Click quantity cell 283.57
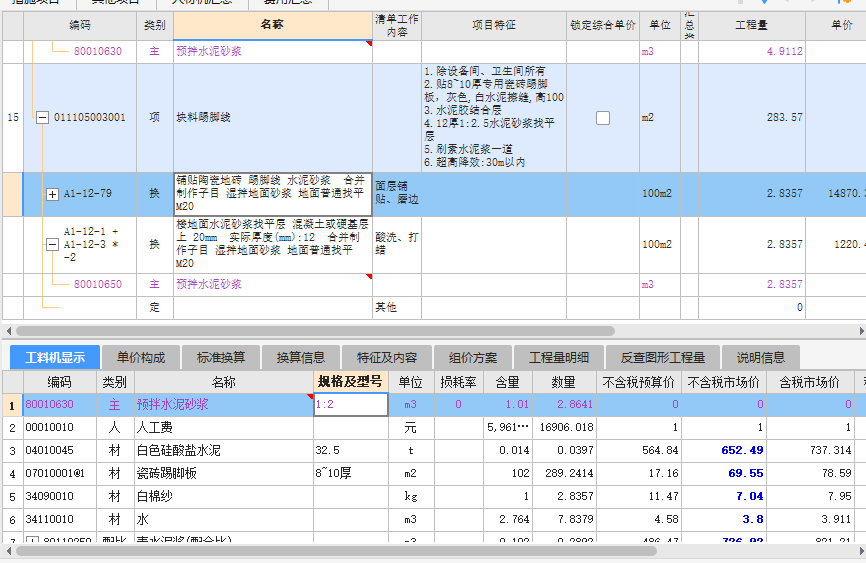866x563 pixels. click(x=752, y=118)
